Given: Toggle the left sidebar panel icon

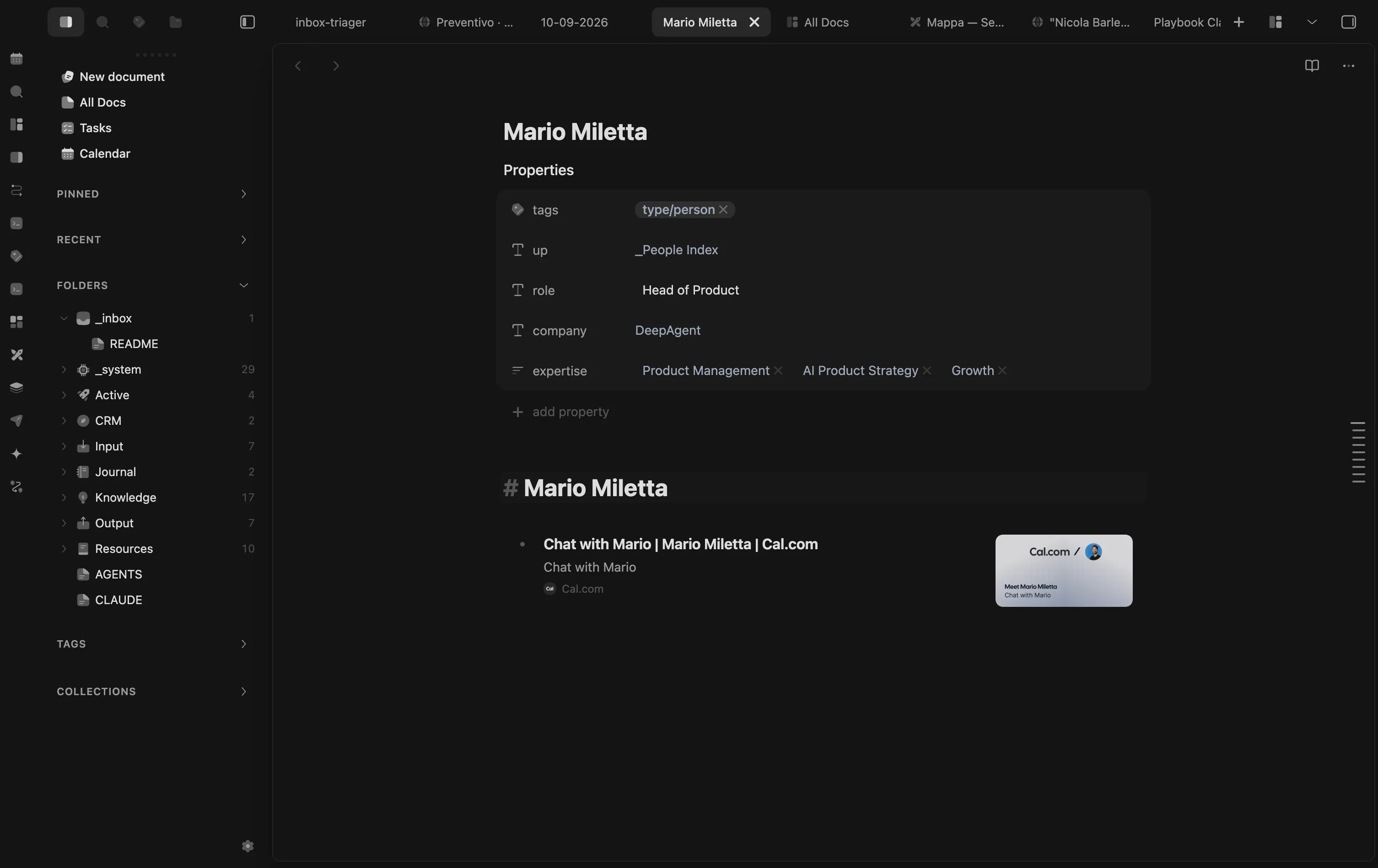Looking at the screenshot, I should pos(247,22).
